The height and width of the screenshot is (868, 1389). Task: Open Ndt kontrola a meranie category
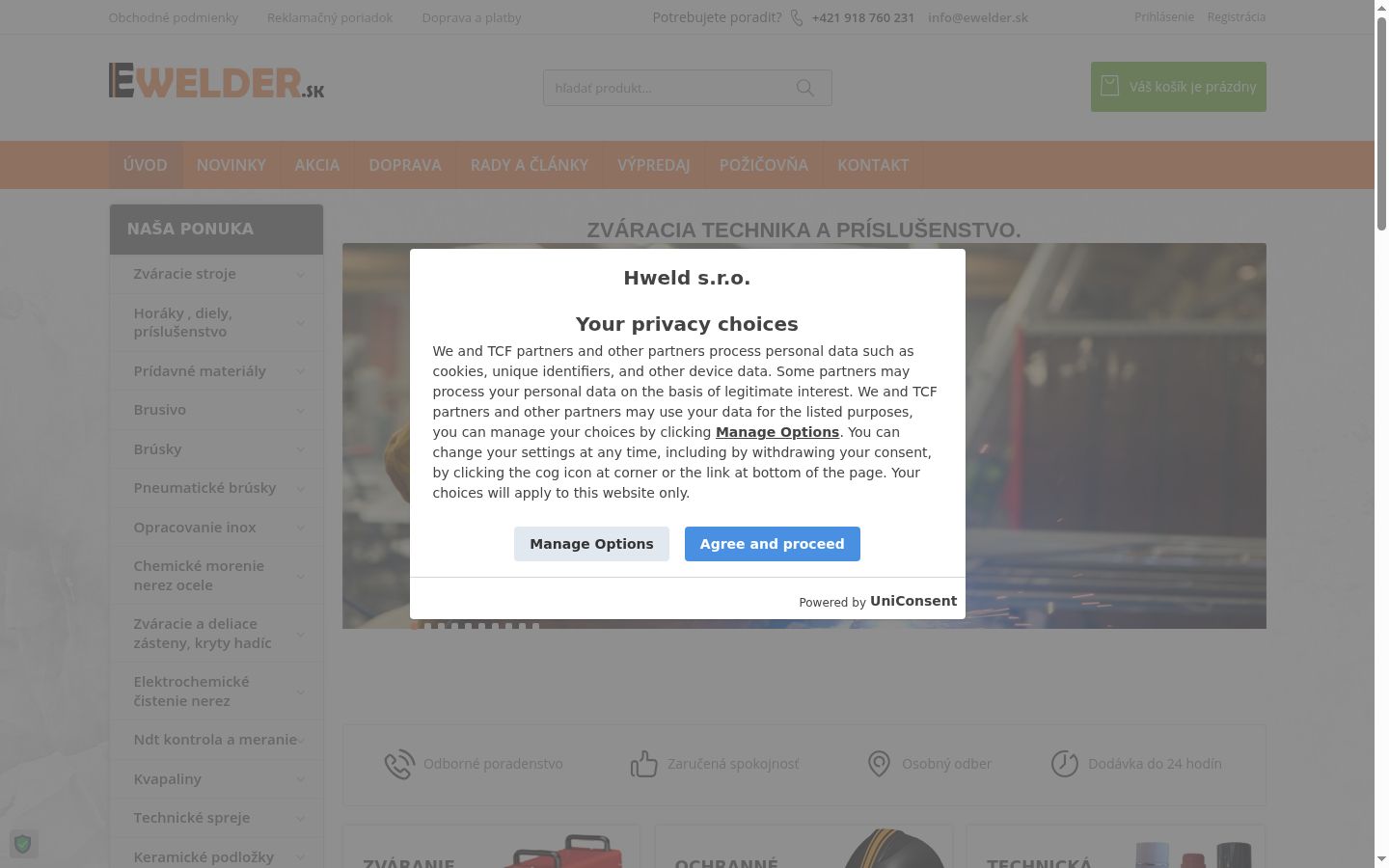(215, 740)
